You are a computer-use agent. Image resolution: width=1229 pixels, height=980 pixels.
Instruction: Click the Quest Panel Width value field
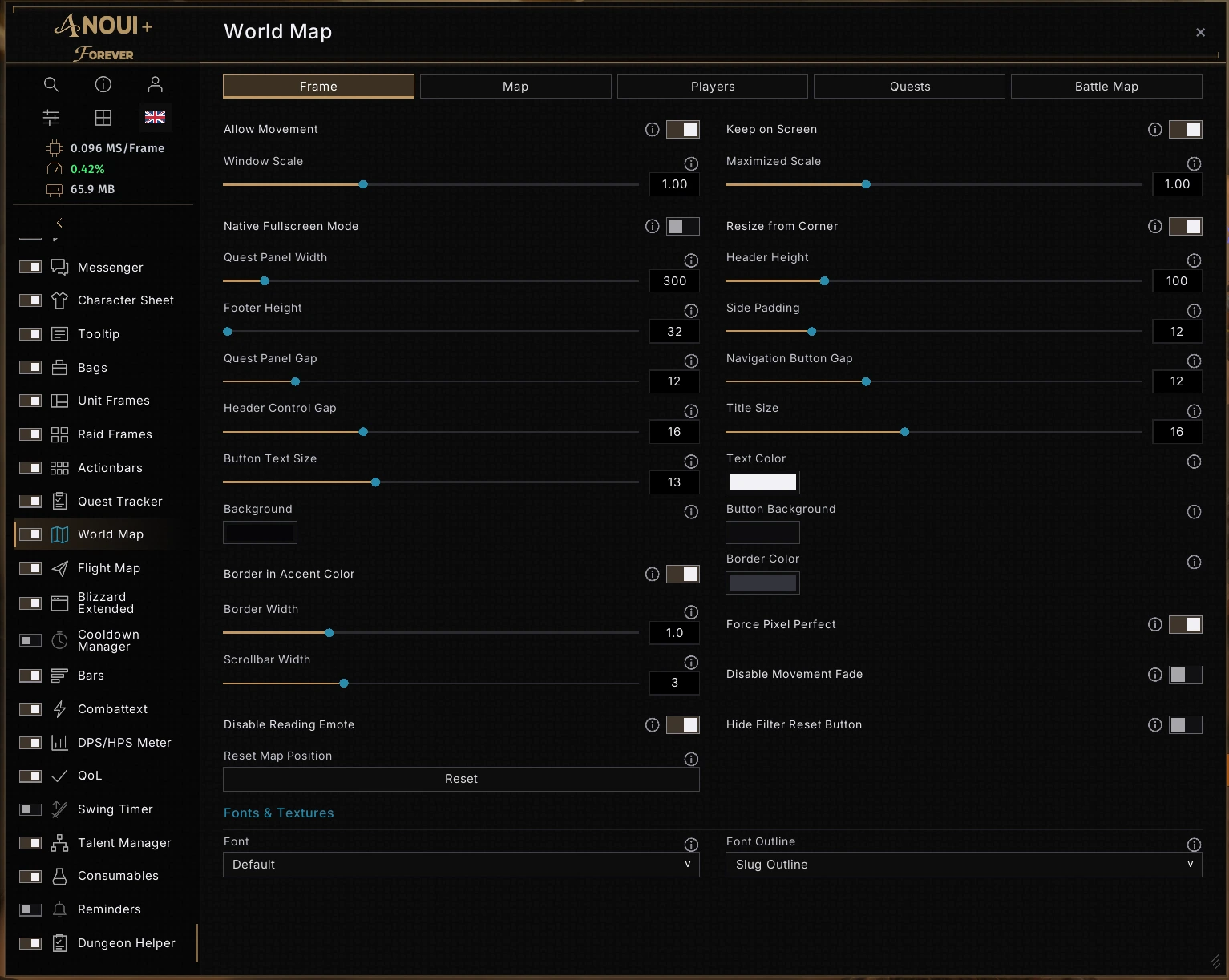674,281
